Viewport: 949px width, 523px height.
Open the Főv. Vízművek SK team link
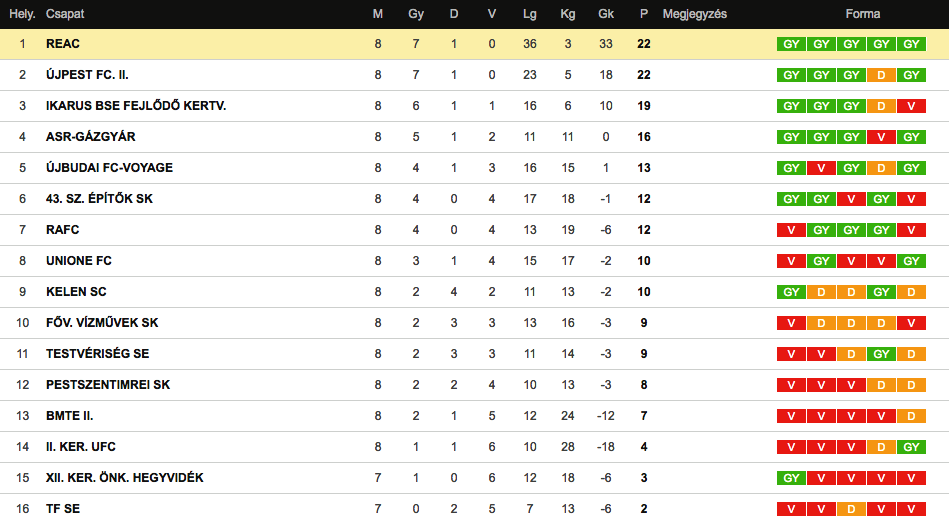click(102, 323)
